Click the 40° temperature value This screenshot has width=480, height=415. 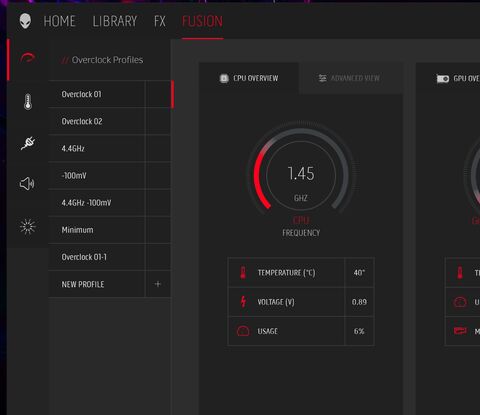pos(359,273)
